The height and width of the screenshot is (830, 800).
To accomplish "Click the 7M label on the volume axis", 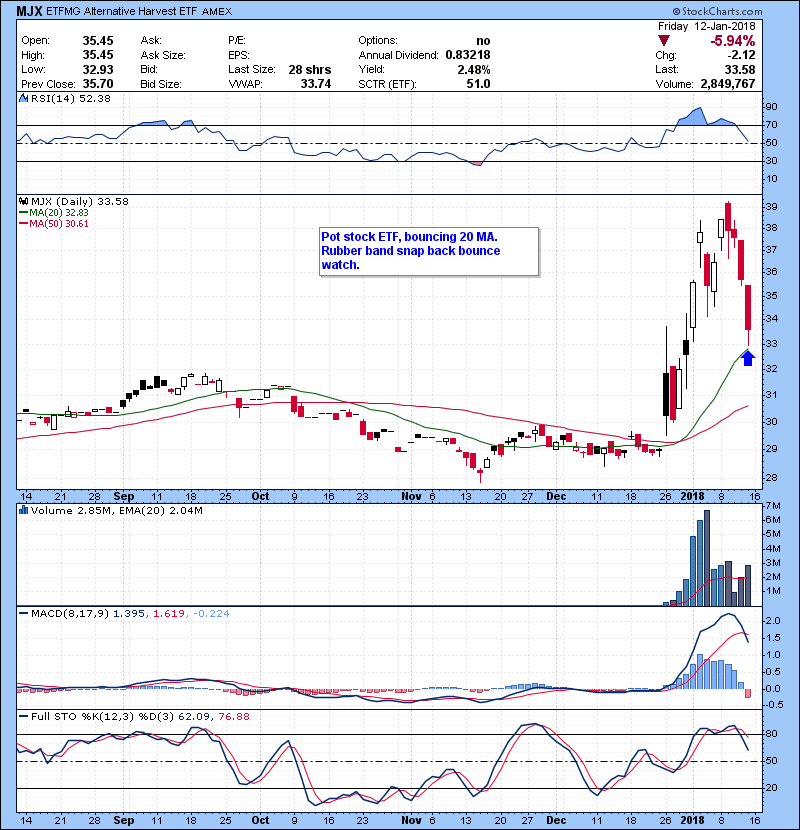I will pos(772,506).
